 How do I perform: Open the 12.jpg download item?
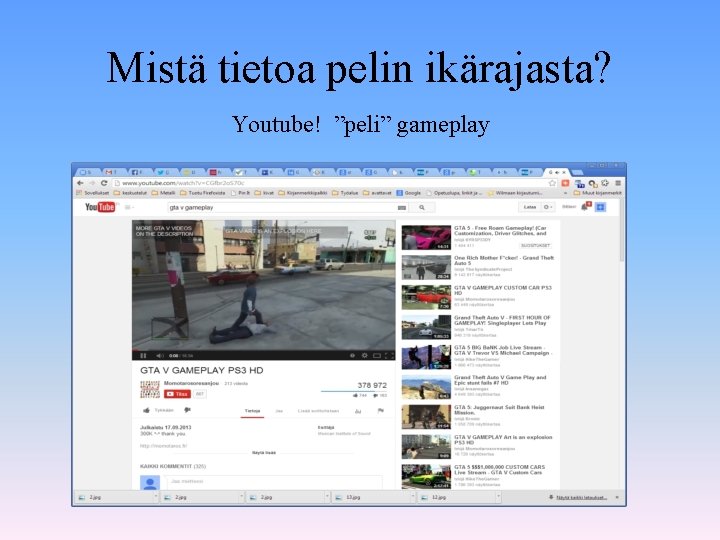[x=458, y=497]
